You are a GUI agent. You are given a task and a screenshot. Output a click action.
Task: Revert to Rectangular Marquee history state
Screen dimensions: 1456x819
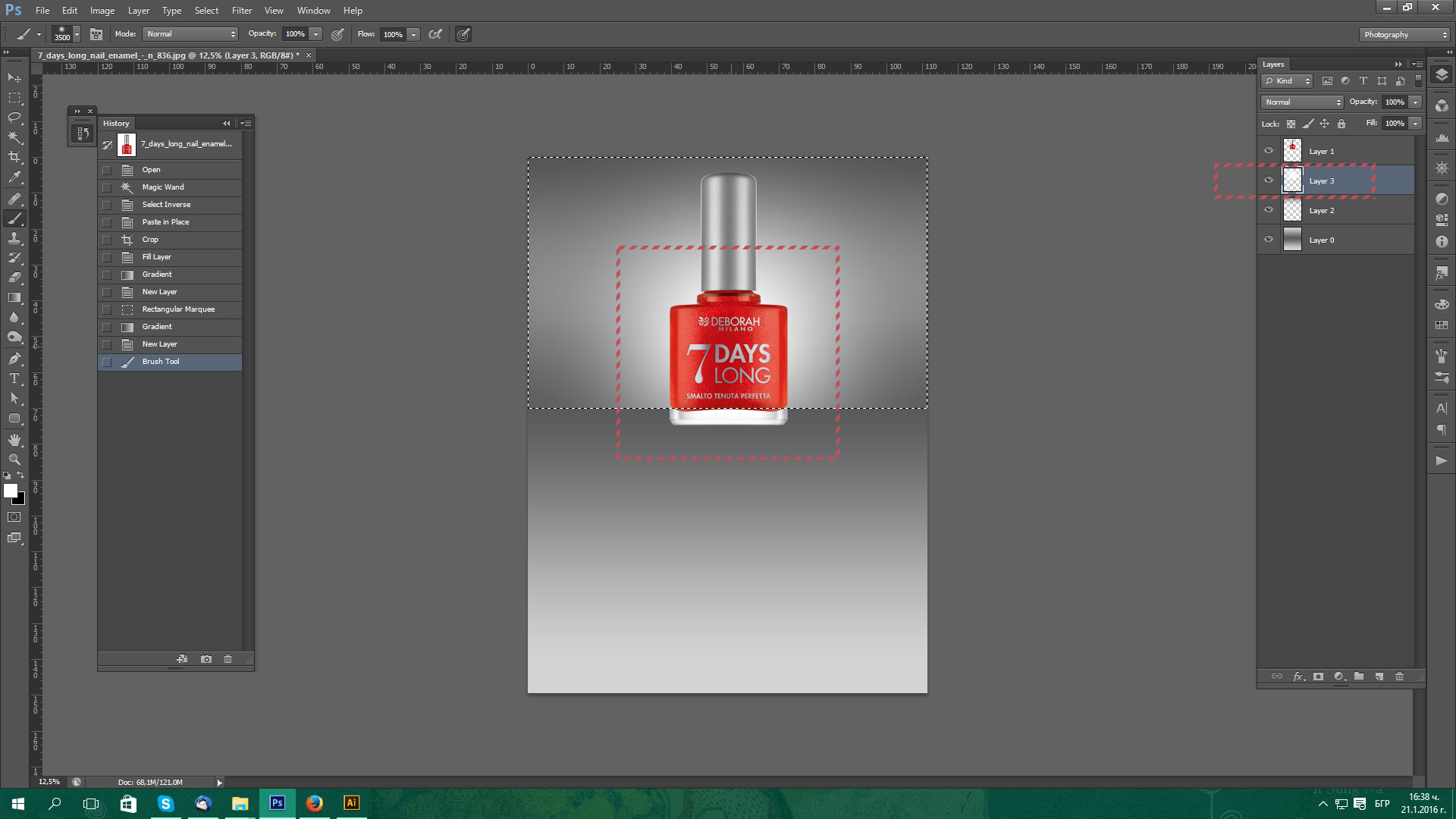click(170, 309)
